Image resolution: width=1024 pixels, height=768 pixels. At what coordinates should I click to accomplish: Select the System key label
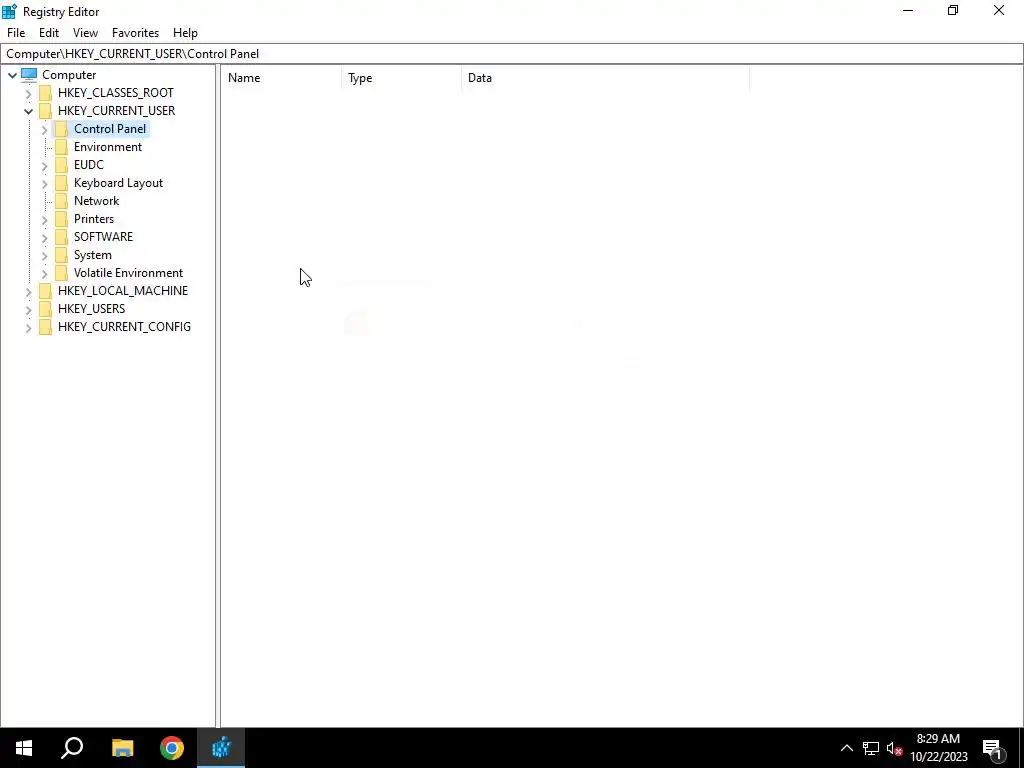pos(93,255)
